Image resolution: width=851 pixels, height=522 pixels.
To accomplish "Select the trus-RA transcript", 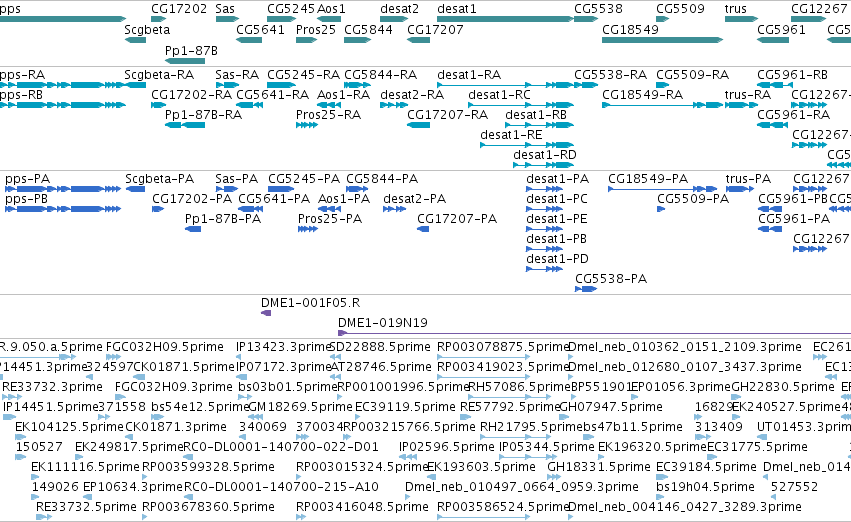I will click(741, 105).
